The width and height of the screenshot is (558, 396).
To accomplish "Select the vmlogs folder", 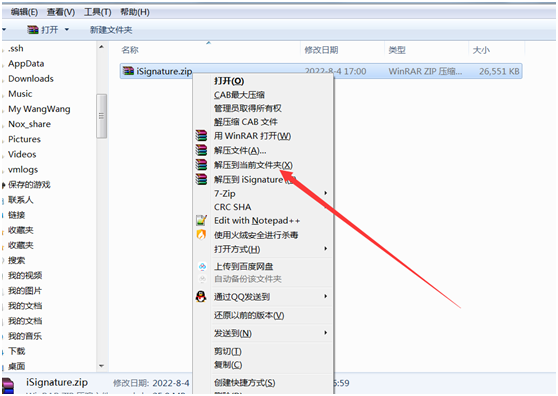I will coord(23,170).
